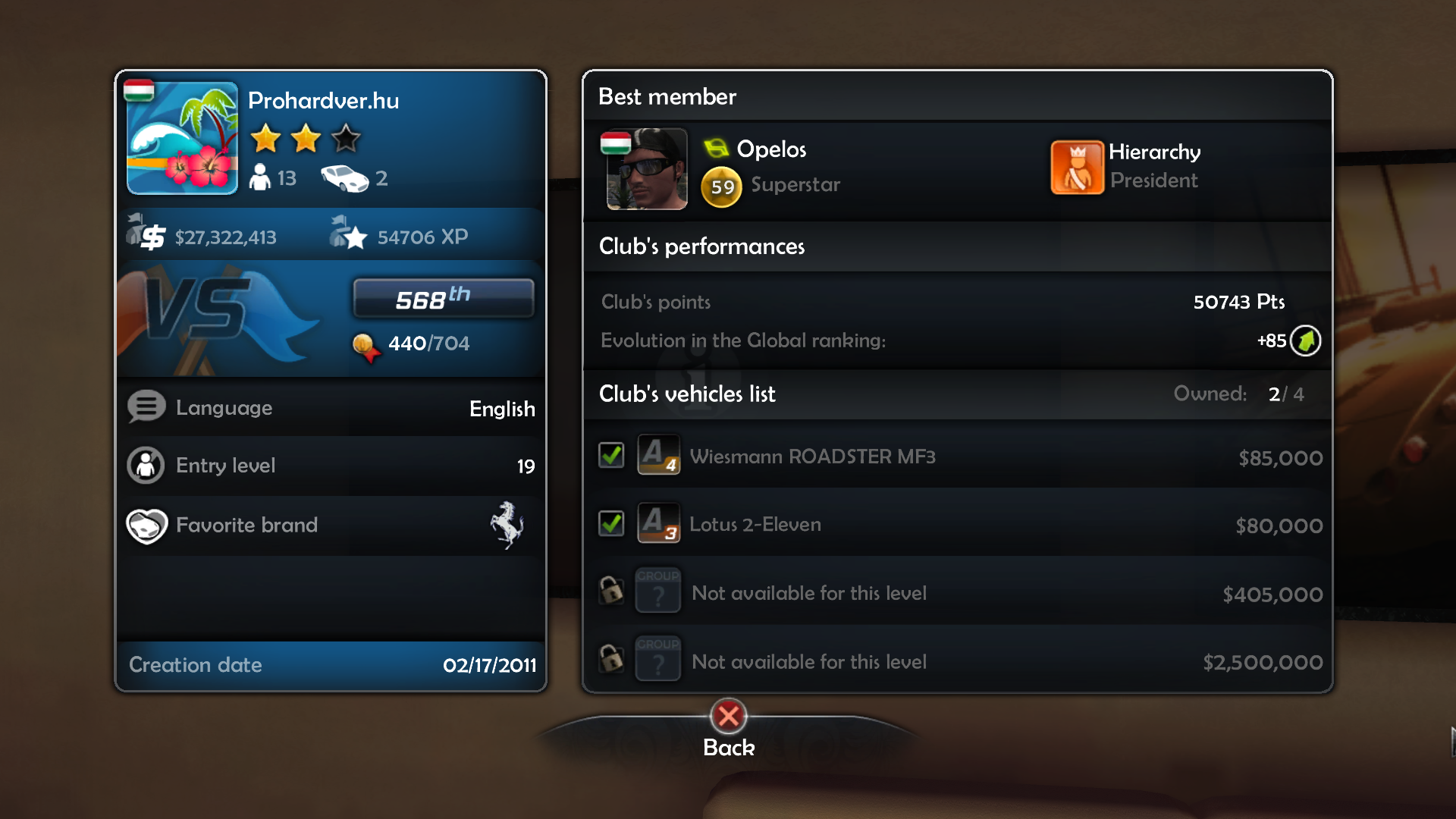Click the Back label text
Viewport: 1456px width, 819px height.
click(x=729, y=748)
